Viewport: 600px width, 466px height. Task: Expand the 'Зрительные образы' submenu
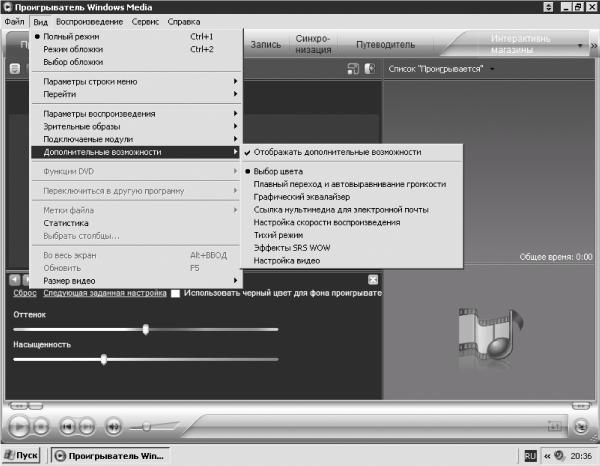78,126
